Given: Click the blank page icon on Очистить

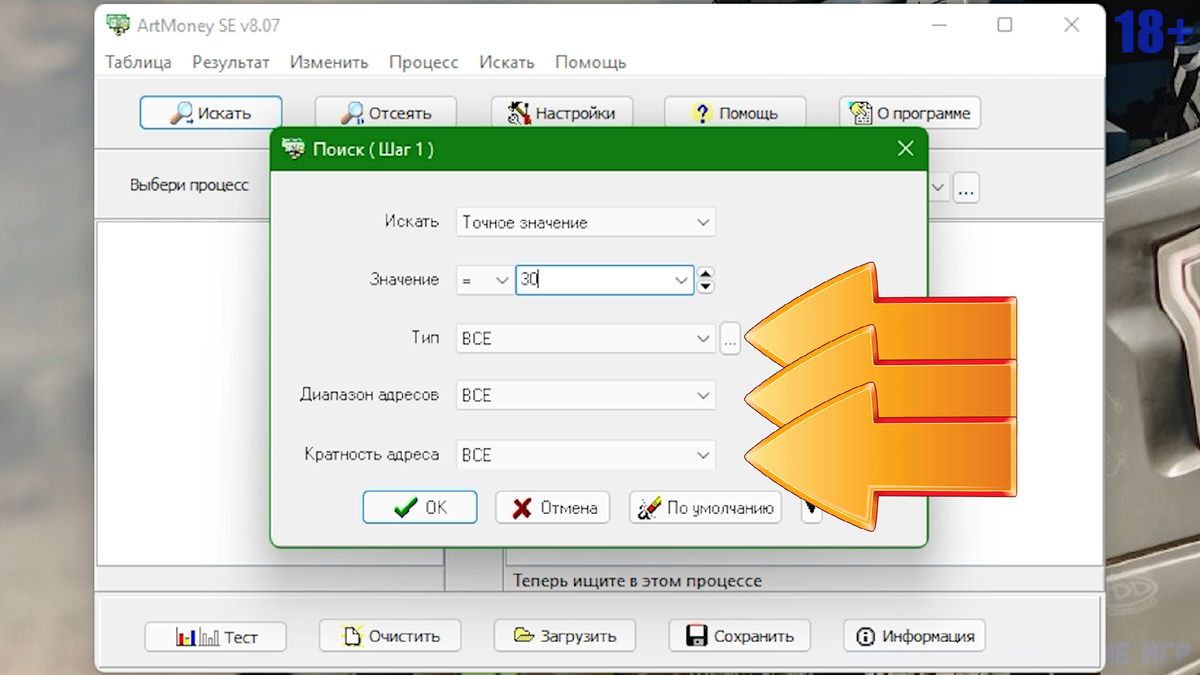Looking at the screenshot, I should pos(352,635).
